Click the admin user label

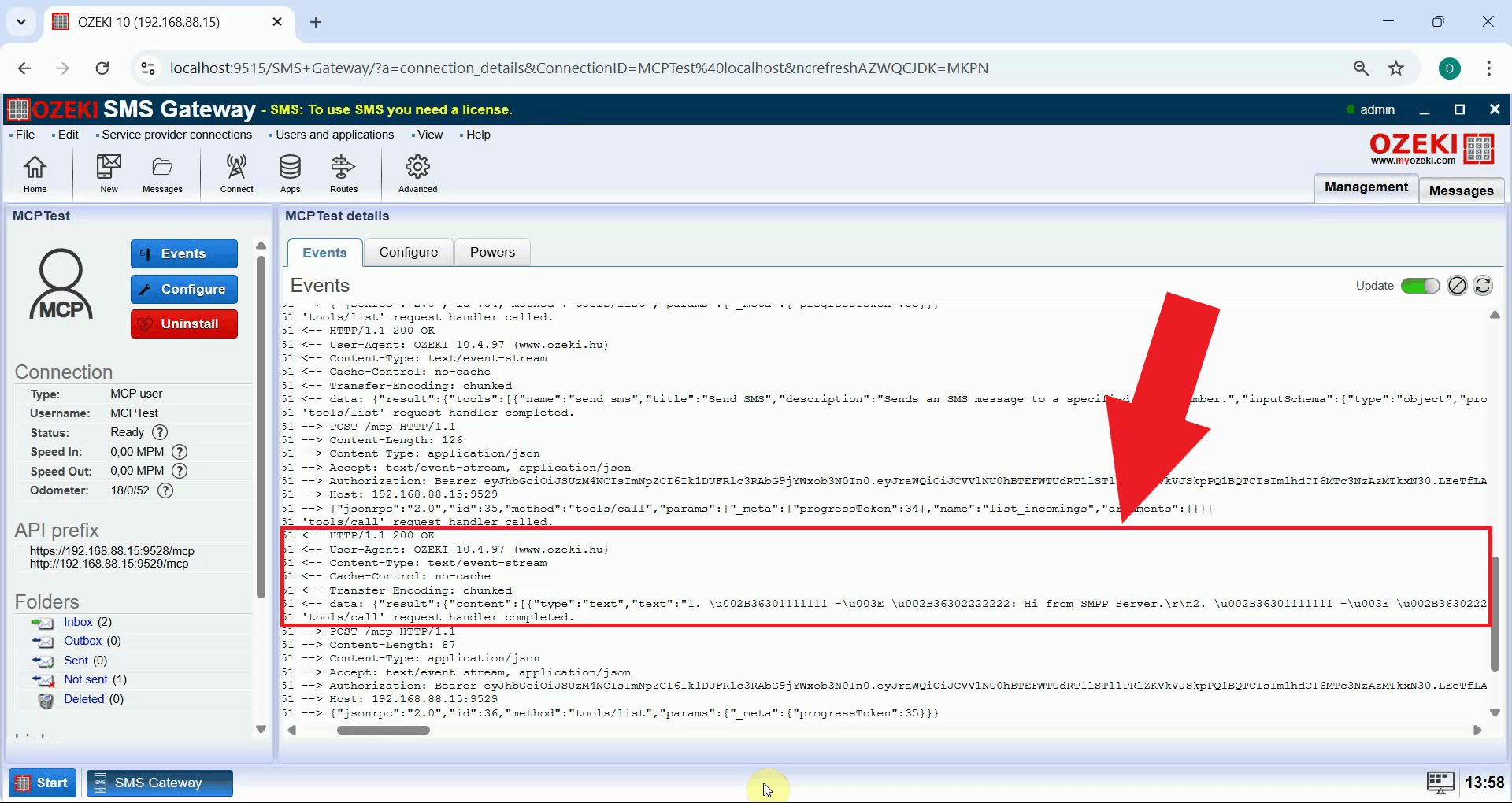(x=1377, y=110)
